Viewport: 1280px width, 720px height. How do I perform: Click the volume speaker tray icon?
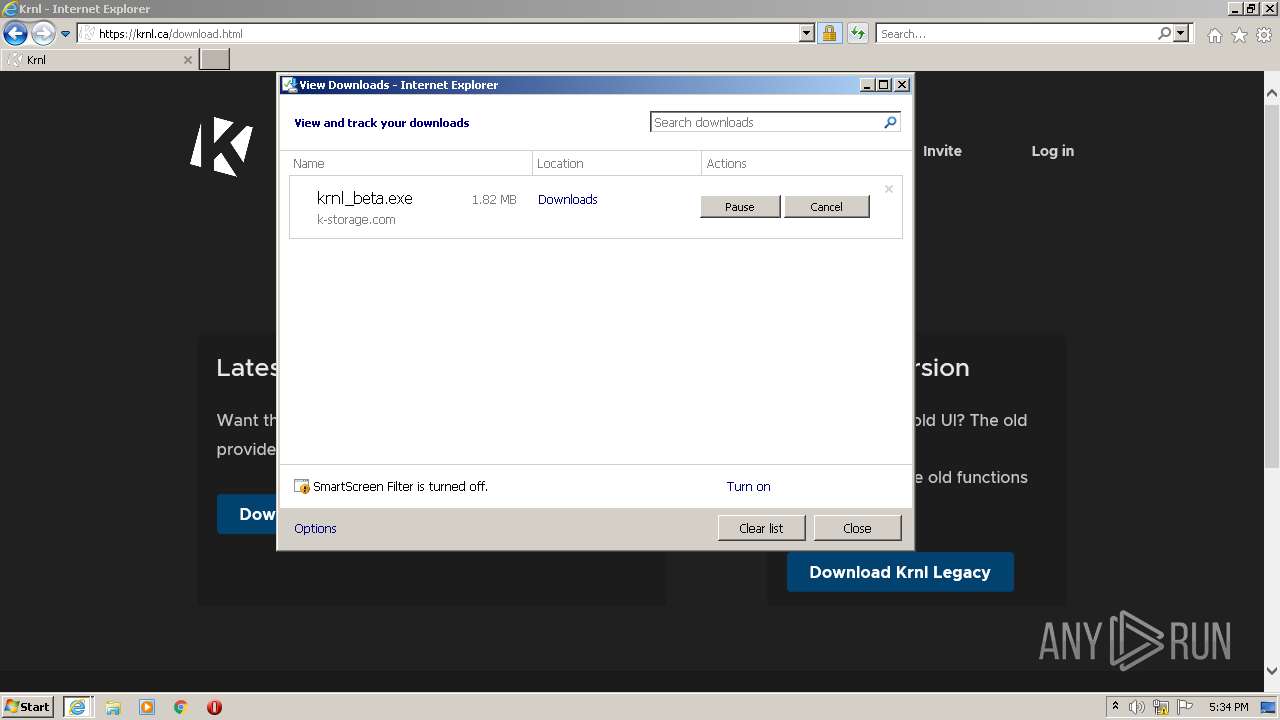click(x=1138, y=707)
